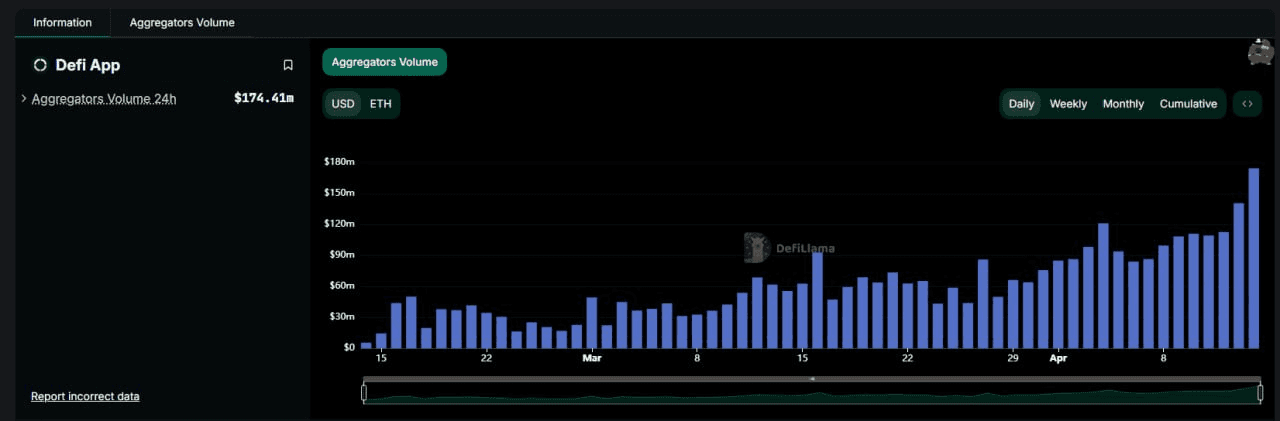The height and width of the screenshot is (421, 1280).
Task: Click the 29 x-axis date label
Action: coord(1013,358)
